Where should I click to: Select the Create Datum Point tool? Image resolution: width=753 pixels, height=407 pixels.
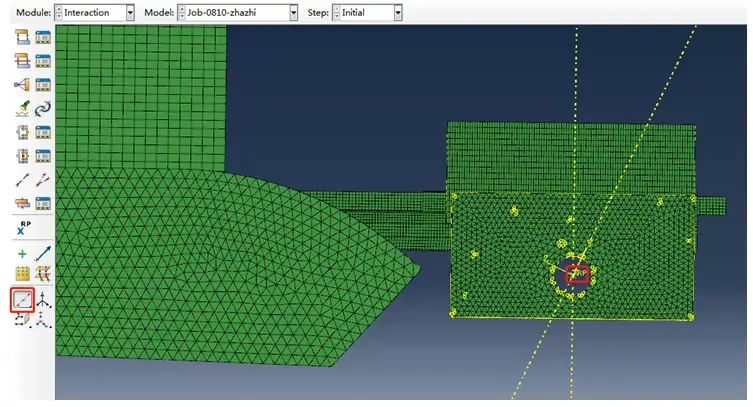coord(22,254)
